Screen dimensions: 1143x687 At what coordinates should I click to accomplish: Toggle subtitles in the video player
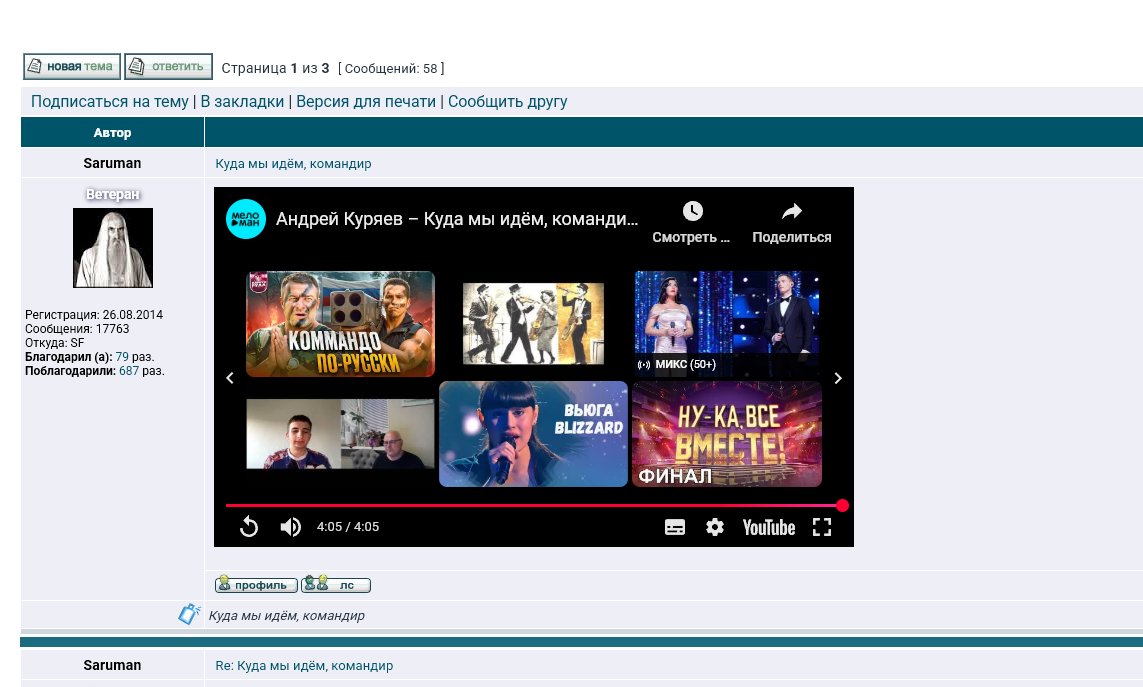pyautogui.click(x=675, y=527)
